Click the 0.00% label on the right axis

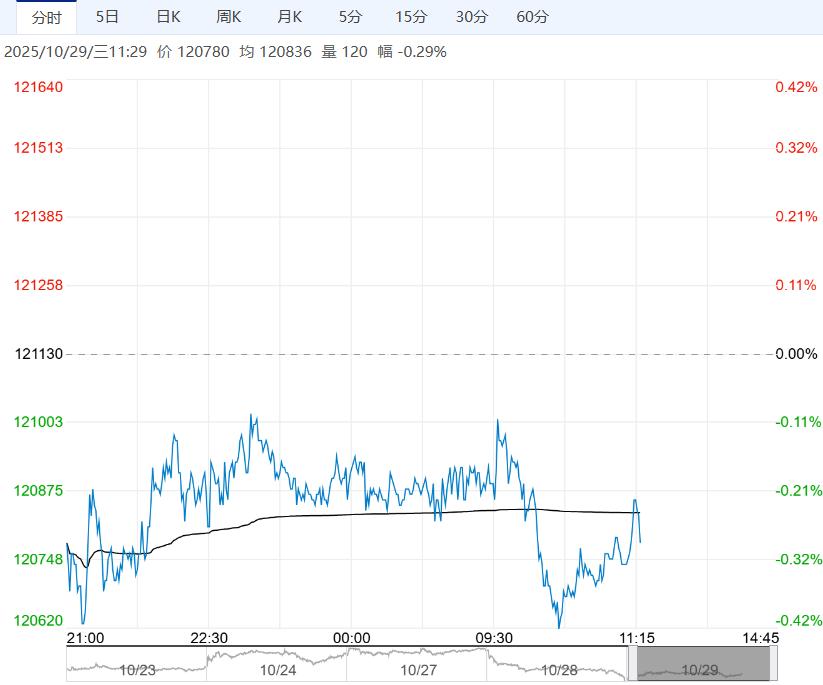tap(796, 354)
